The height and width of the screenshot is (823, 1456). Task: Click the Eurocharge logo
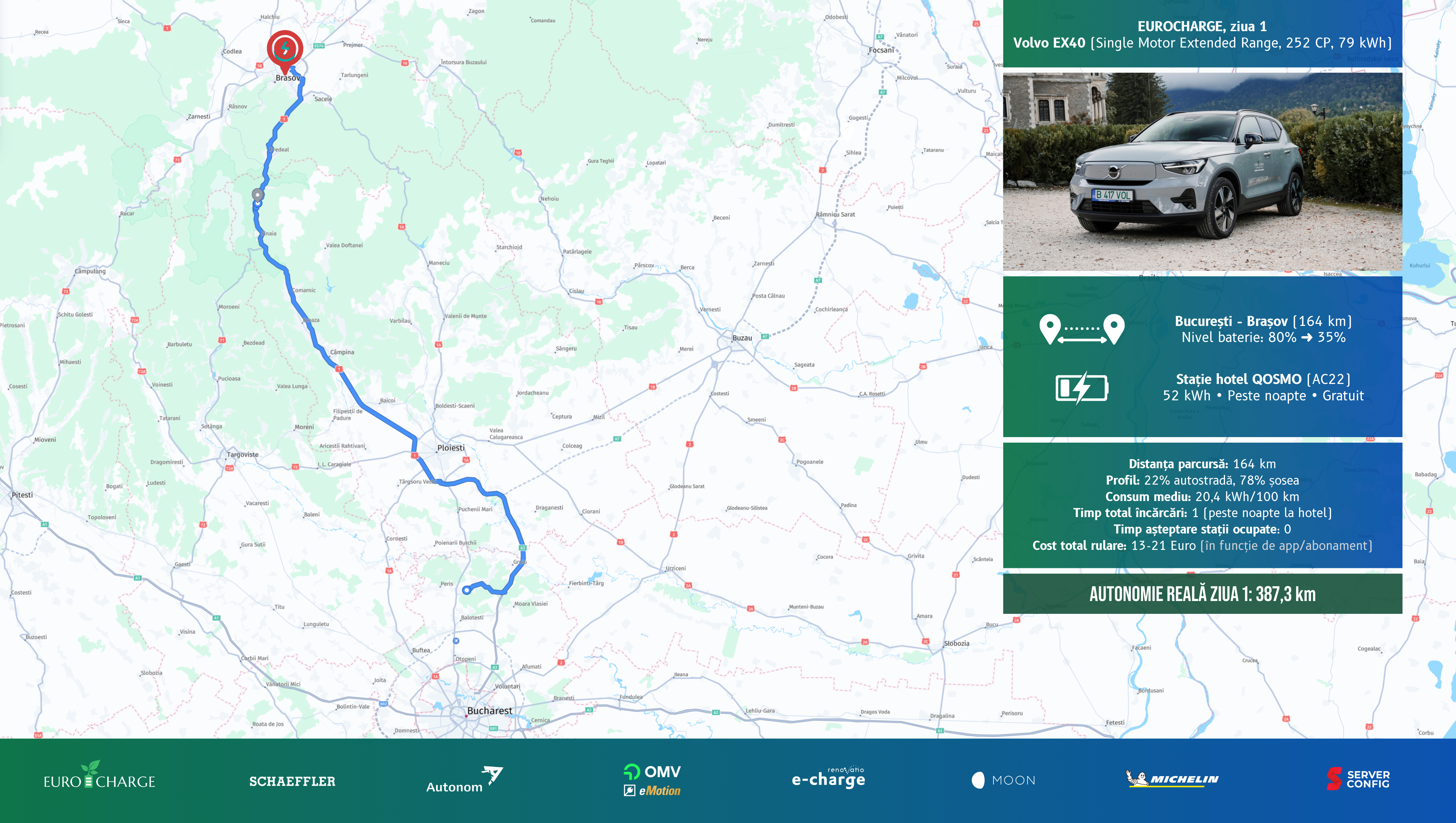pos(99,775)
